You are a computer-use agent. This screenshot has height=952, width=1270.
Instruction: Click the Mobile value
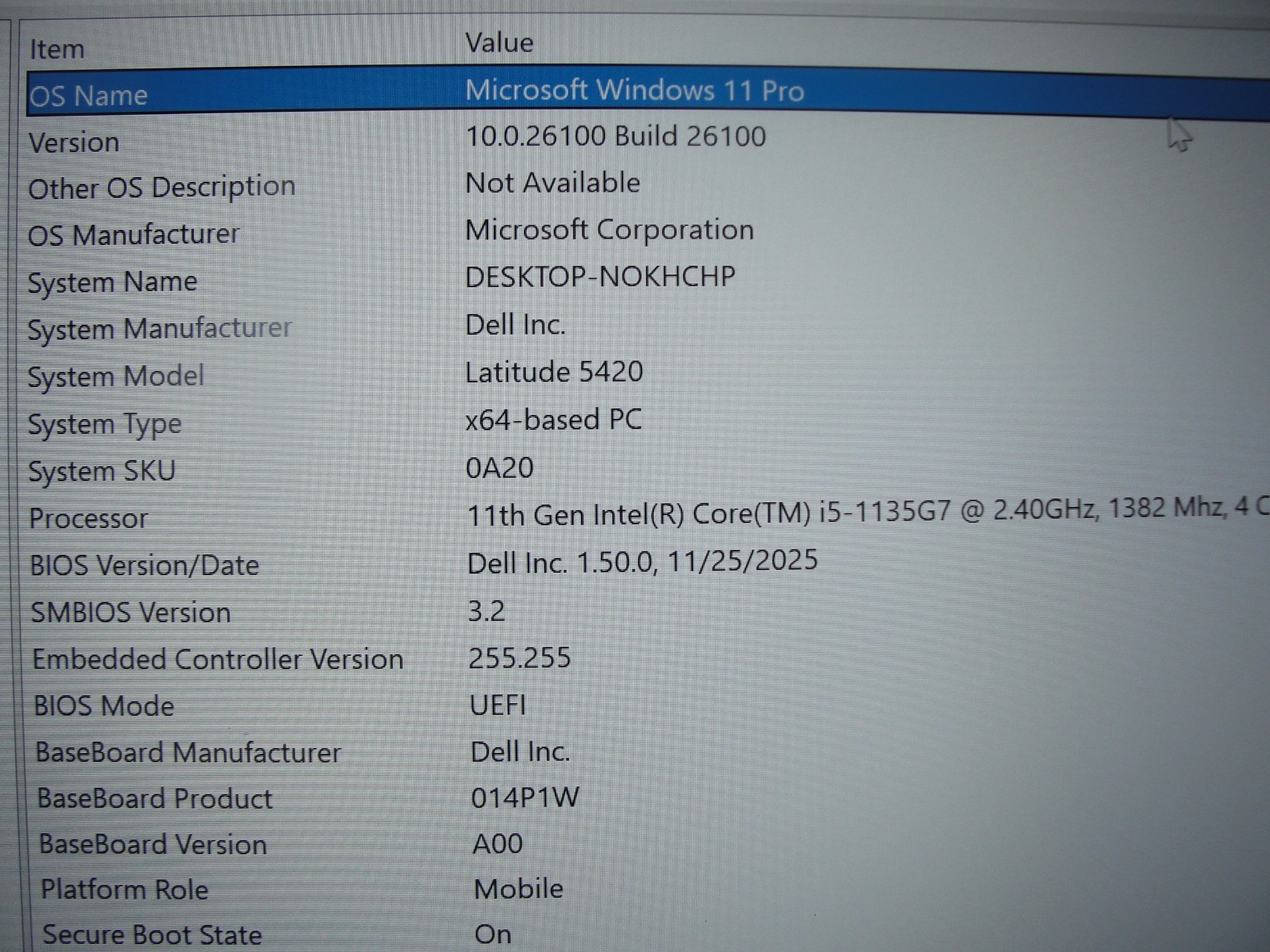519,889
